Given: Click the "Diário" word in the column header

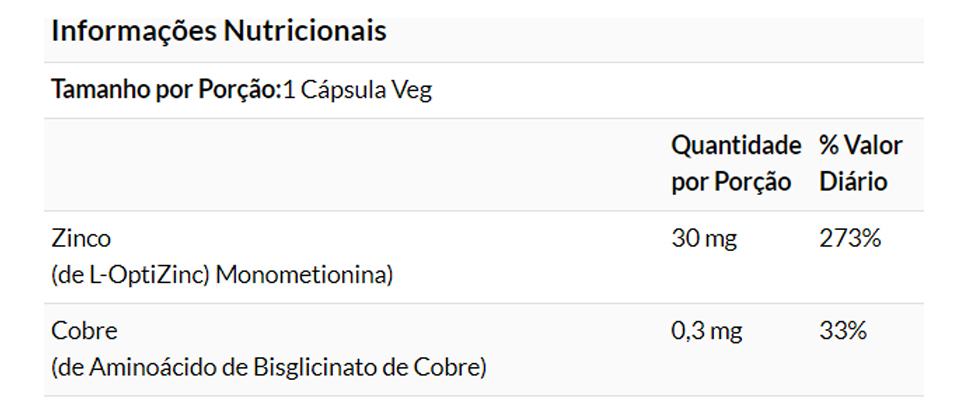Looking at the screenshot, I should [853, 183].
